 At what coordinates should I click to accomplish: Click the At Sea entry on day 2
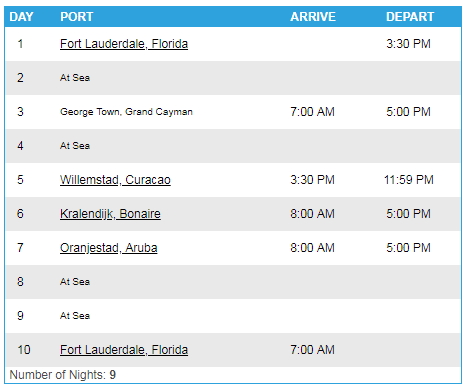75,78
